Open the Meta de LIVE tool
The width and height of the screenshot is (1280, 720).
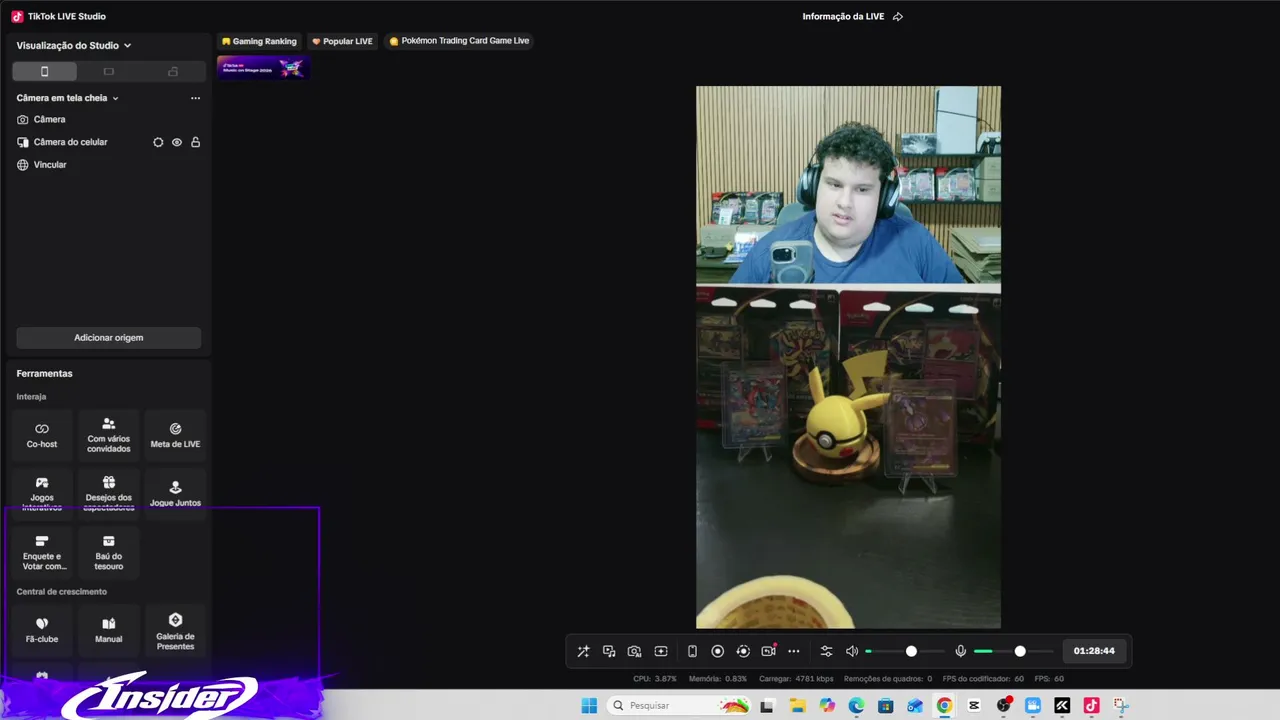175,435
